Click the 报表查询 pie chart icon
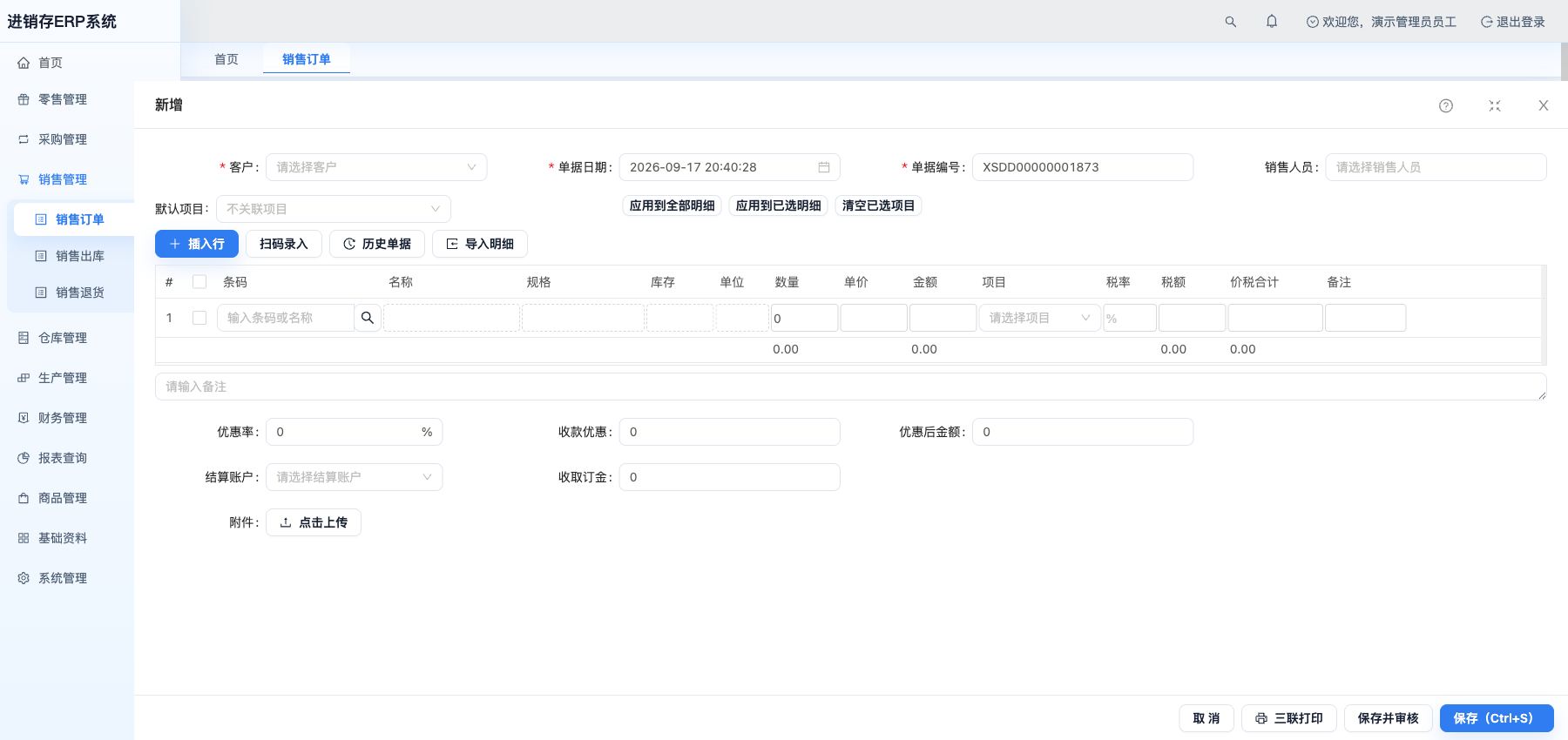This screenshot has height=740, width=1568. click(x=24, y=458)
